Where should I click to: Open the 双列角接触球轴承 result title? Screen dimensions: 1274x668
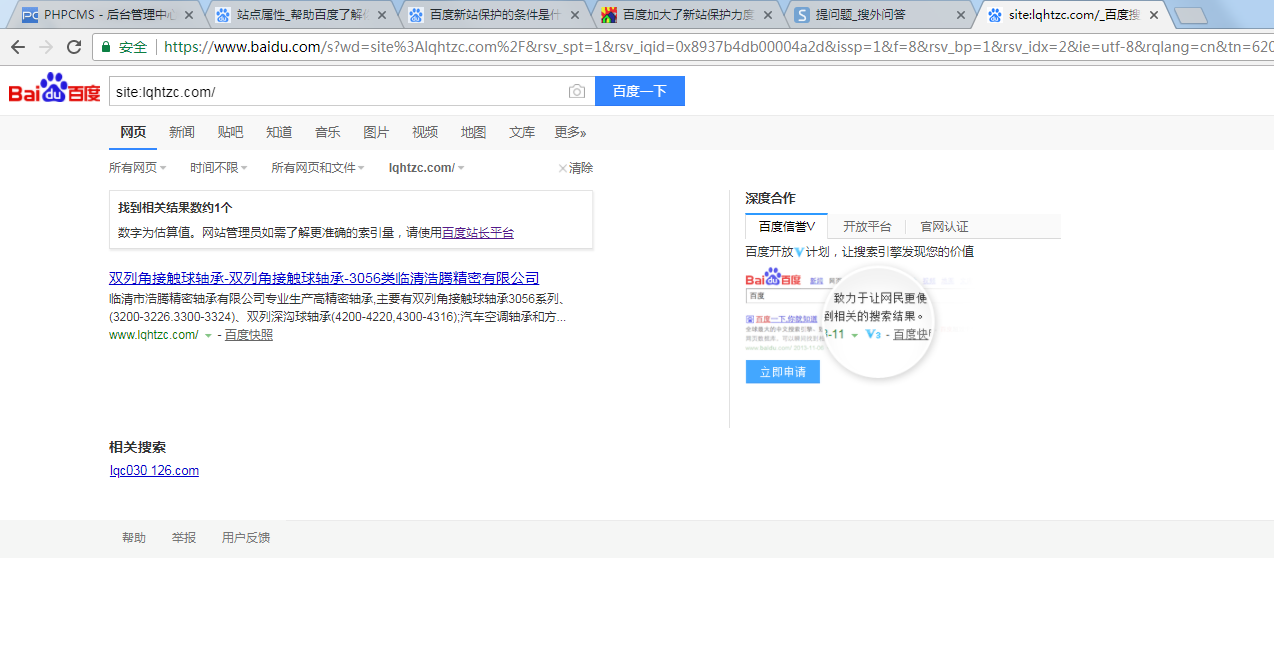[x=324, y=278]
